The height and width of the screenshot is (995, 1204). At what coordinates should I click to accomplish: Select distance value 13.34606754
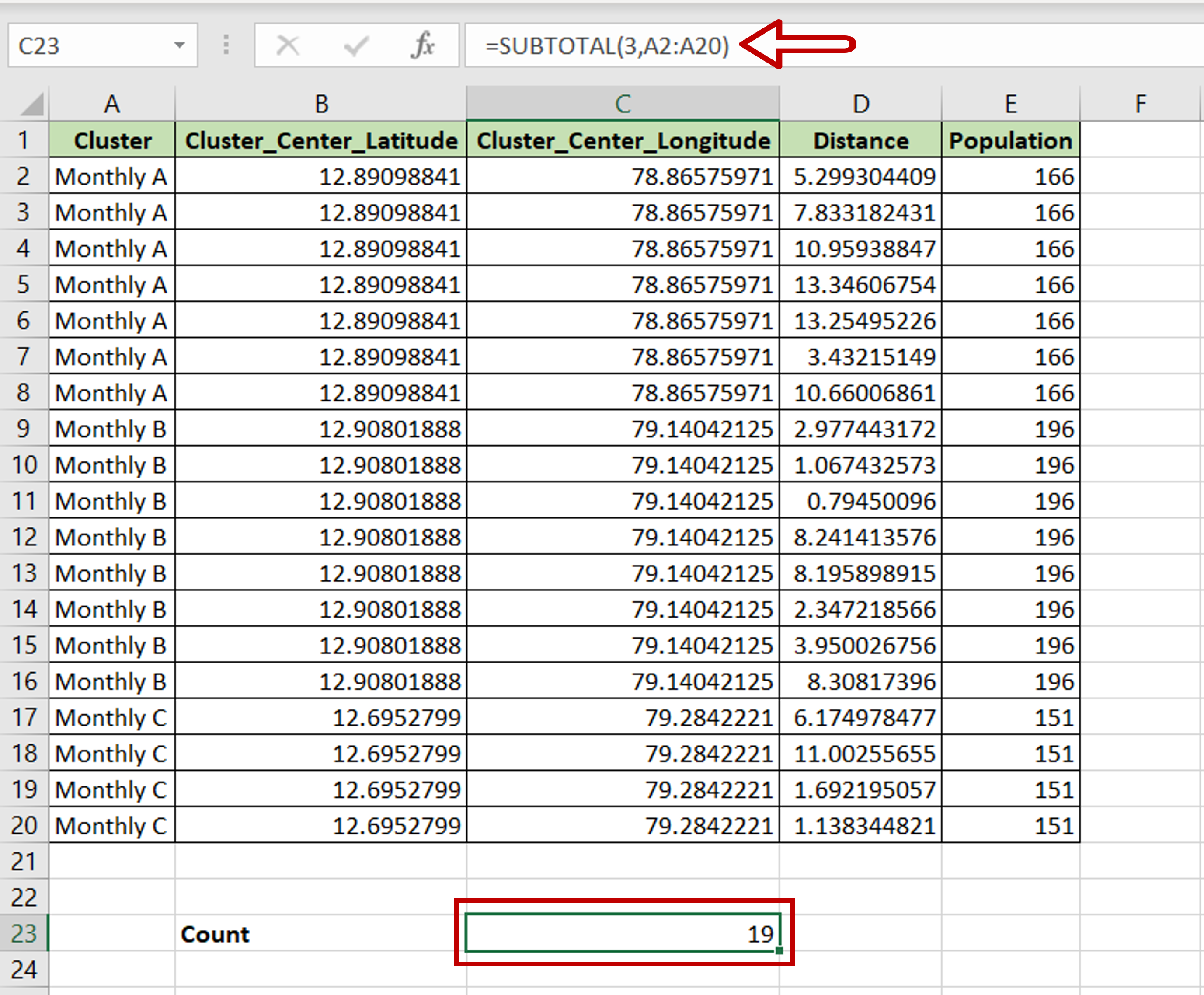[x=860, y=284]
